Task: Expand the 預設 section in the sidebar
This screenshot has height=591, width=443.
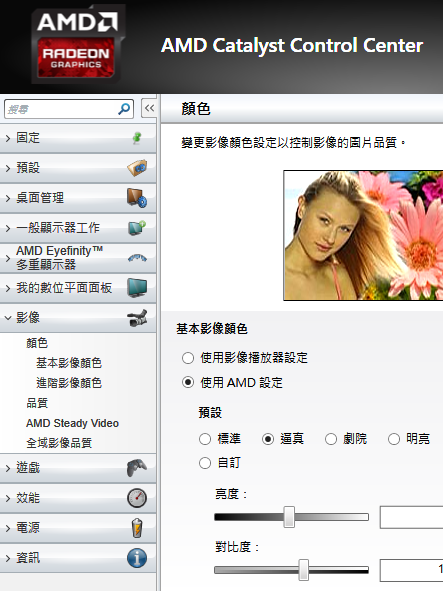Action: (78, 168)
